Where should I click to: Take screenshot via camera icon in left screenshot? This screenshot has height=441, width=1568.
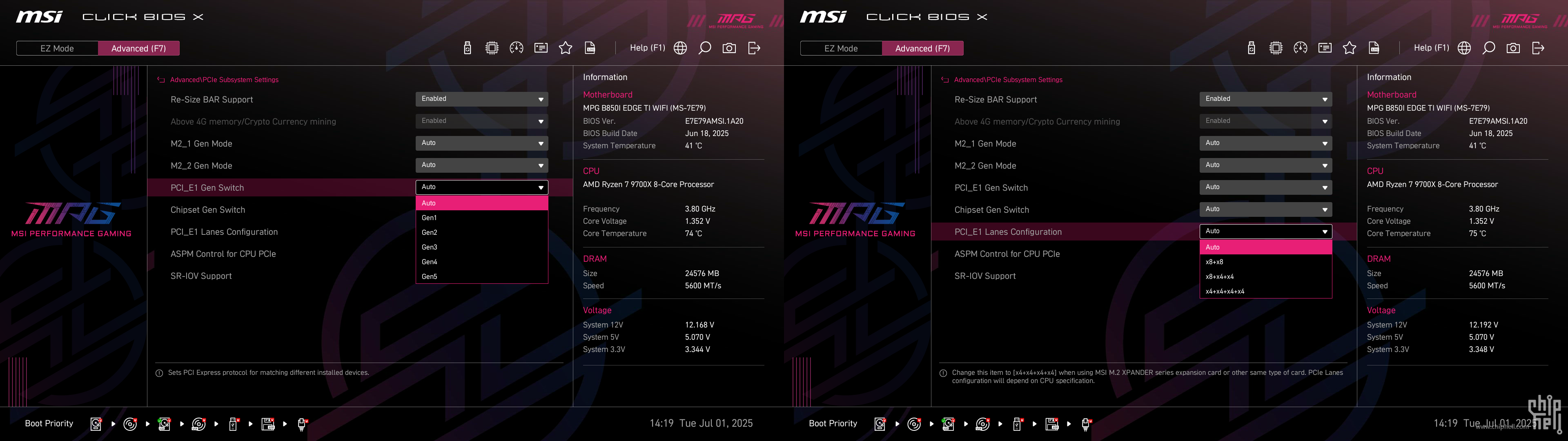pos(729,48)
